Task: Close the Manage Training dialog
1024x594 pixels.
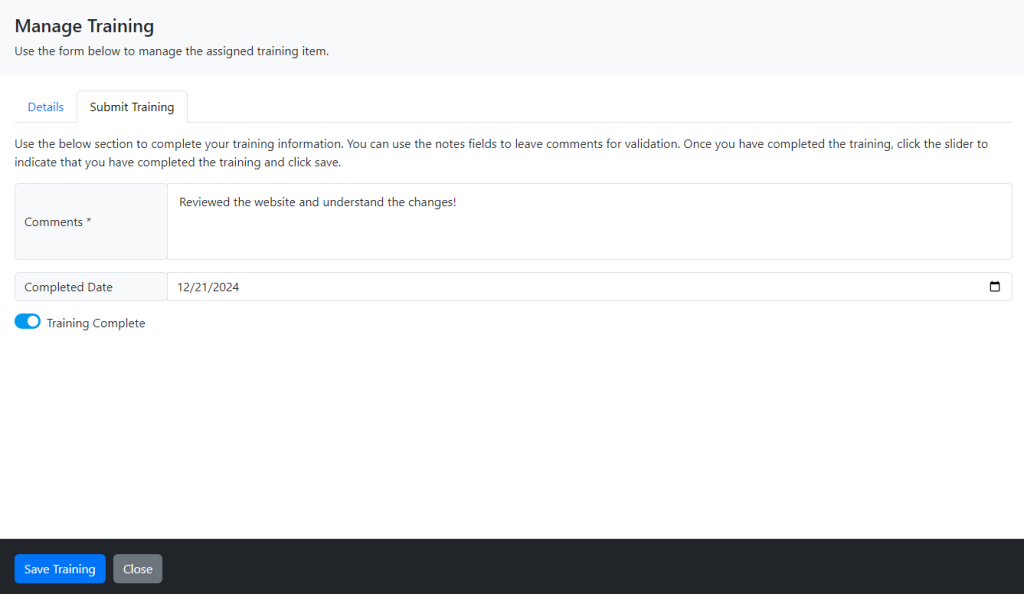Action: click(x=138, y=569)
